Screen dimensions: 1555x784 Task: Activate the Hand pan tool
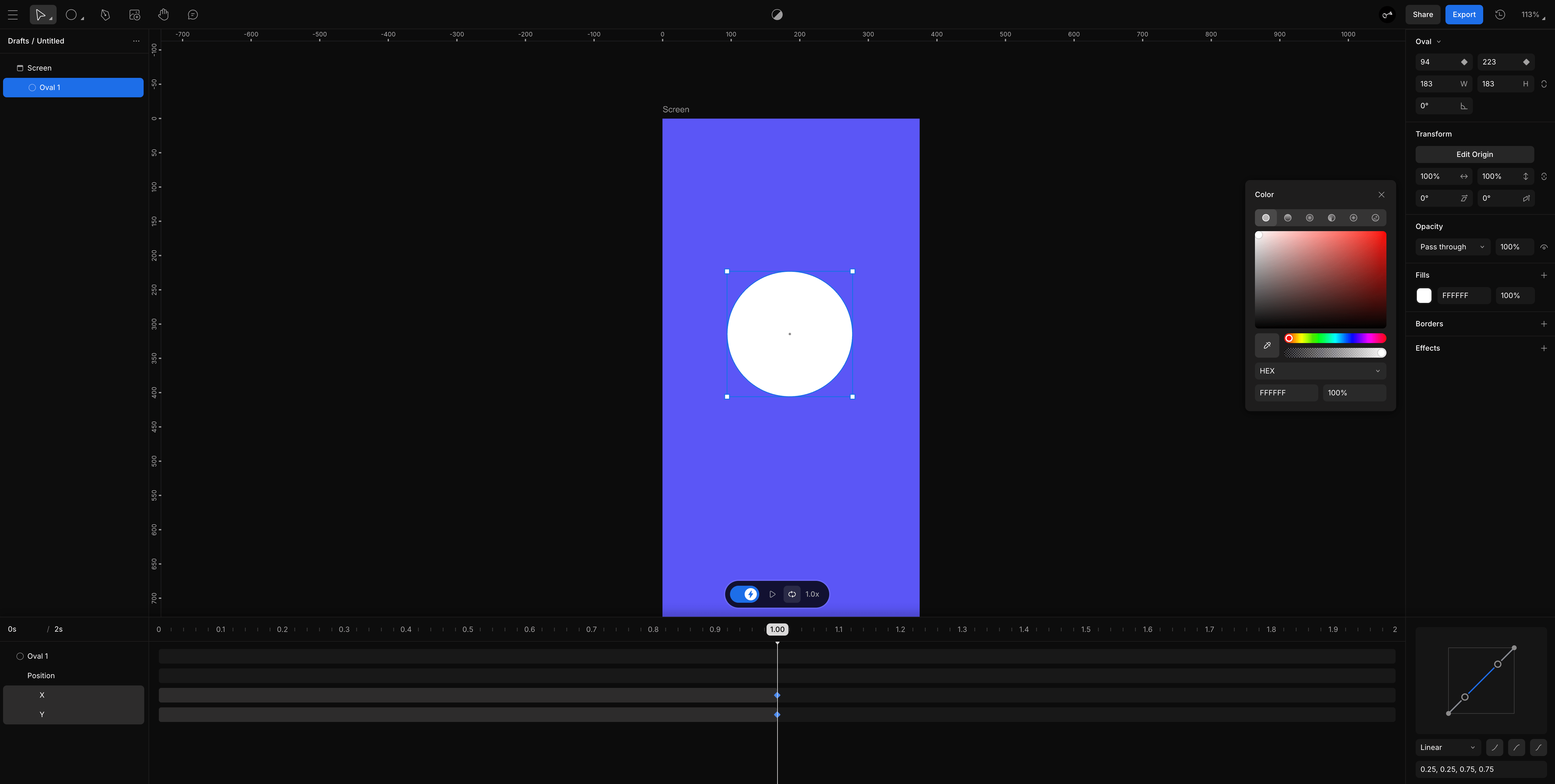click(x=164, y=15)
